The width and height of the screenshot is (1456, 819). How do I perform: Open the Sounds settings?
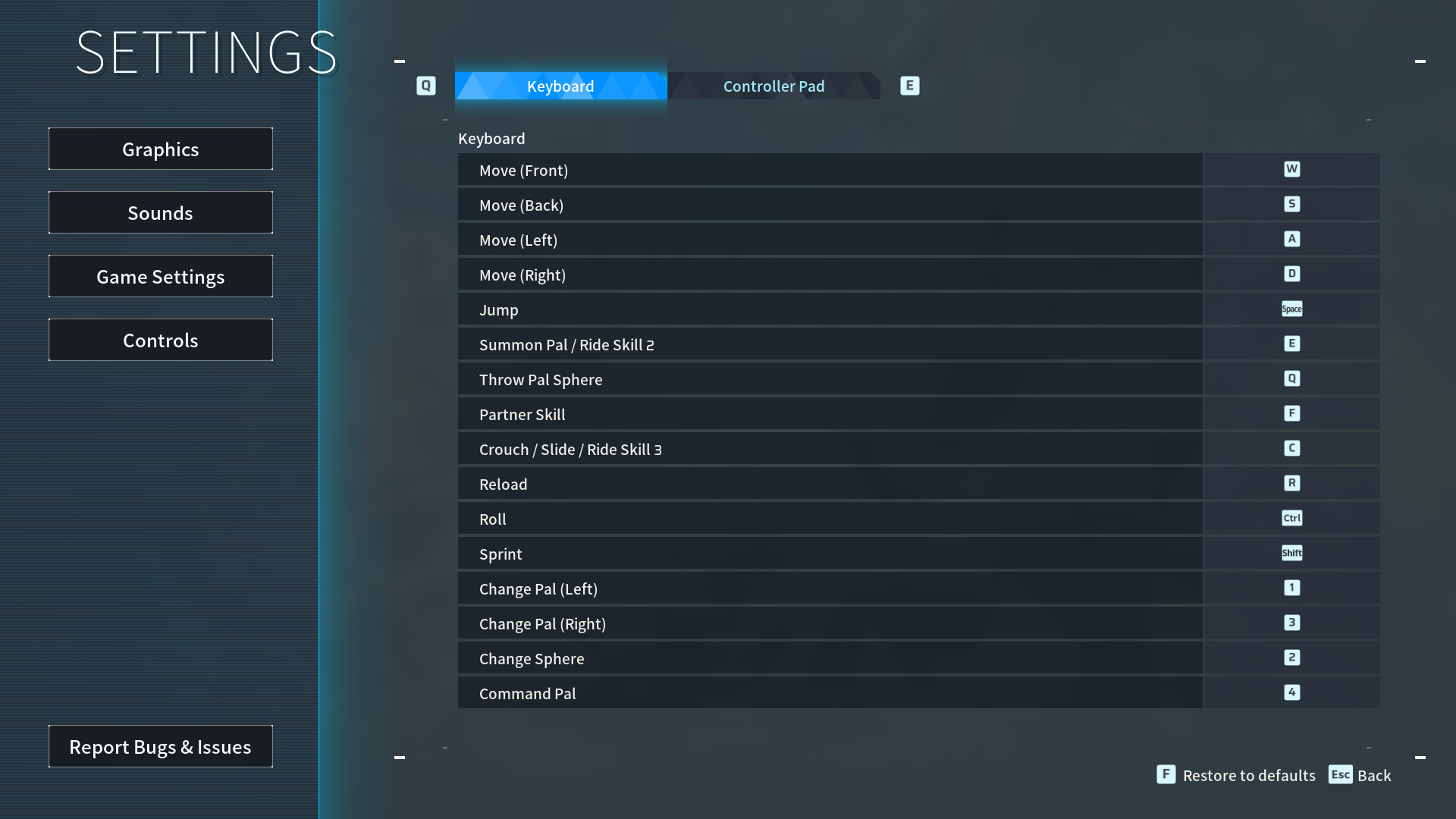point(161,213)
